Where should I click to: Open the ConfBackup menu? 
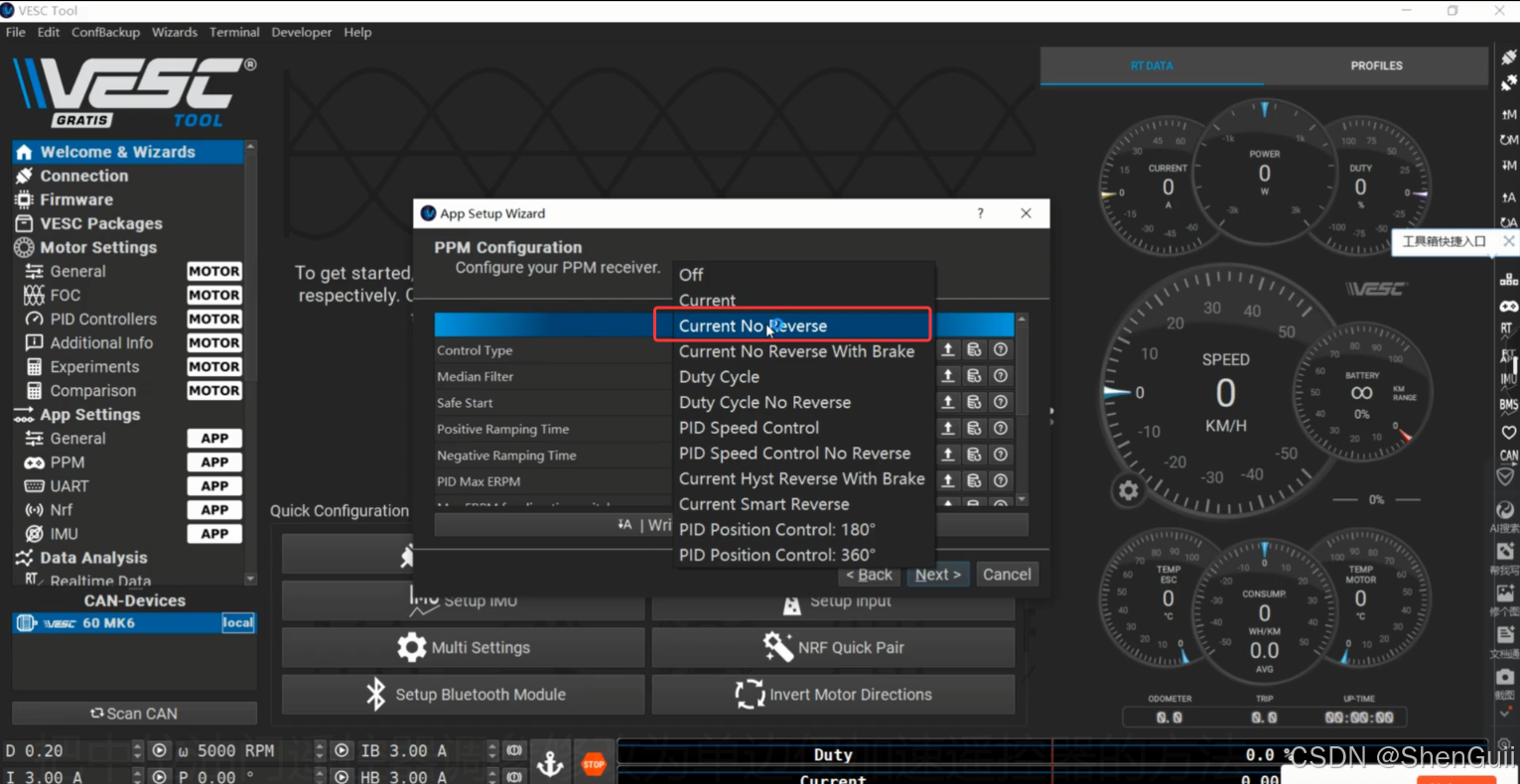pyautogui.click(x=105, y=32)
